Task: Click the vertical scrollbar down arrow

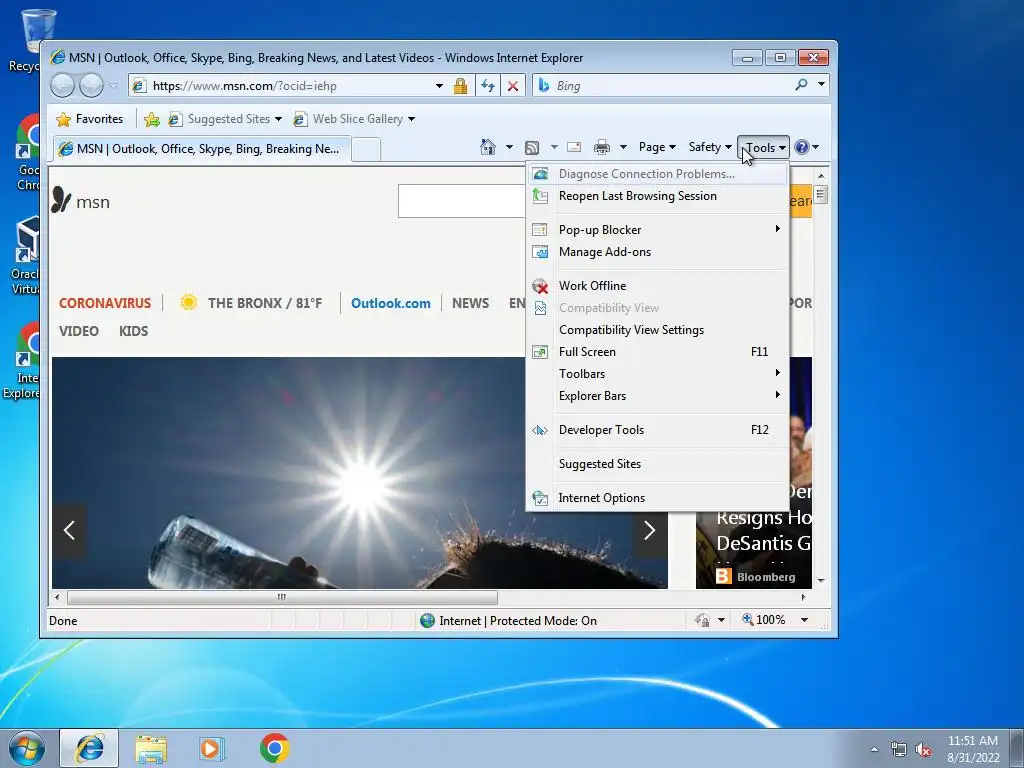Action: coord(821,580)
